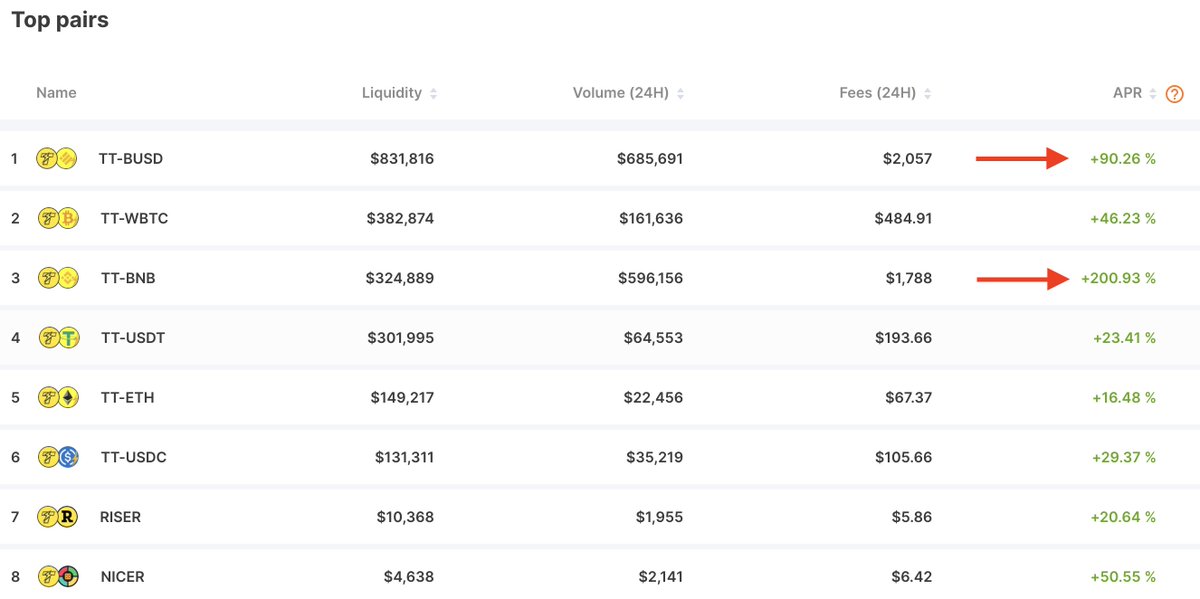The height and width of the screenshot is (599, 1200).
Task: Click the APR help question-mark icon
Action: (1175, 94)
